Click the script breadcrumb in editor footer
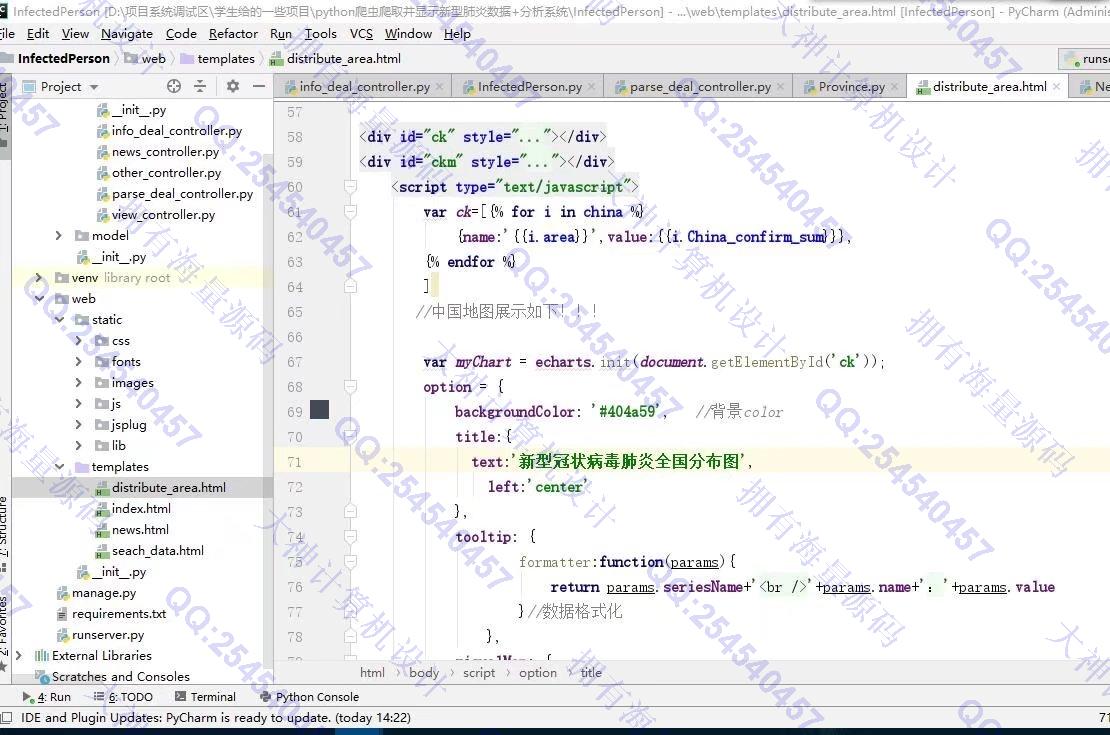This screenshot has height=735, width=1110. coord(479,673)
